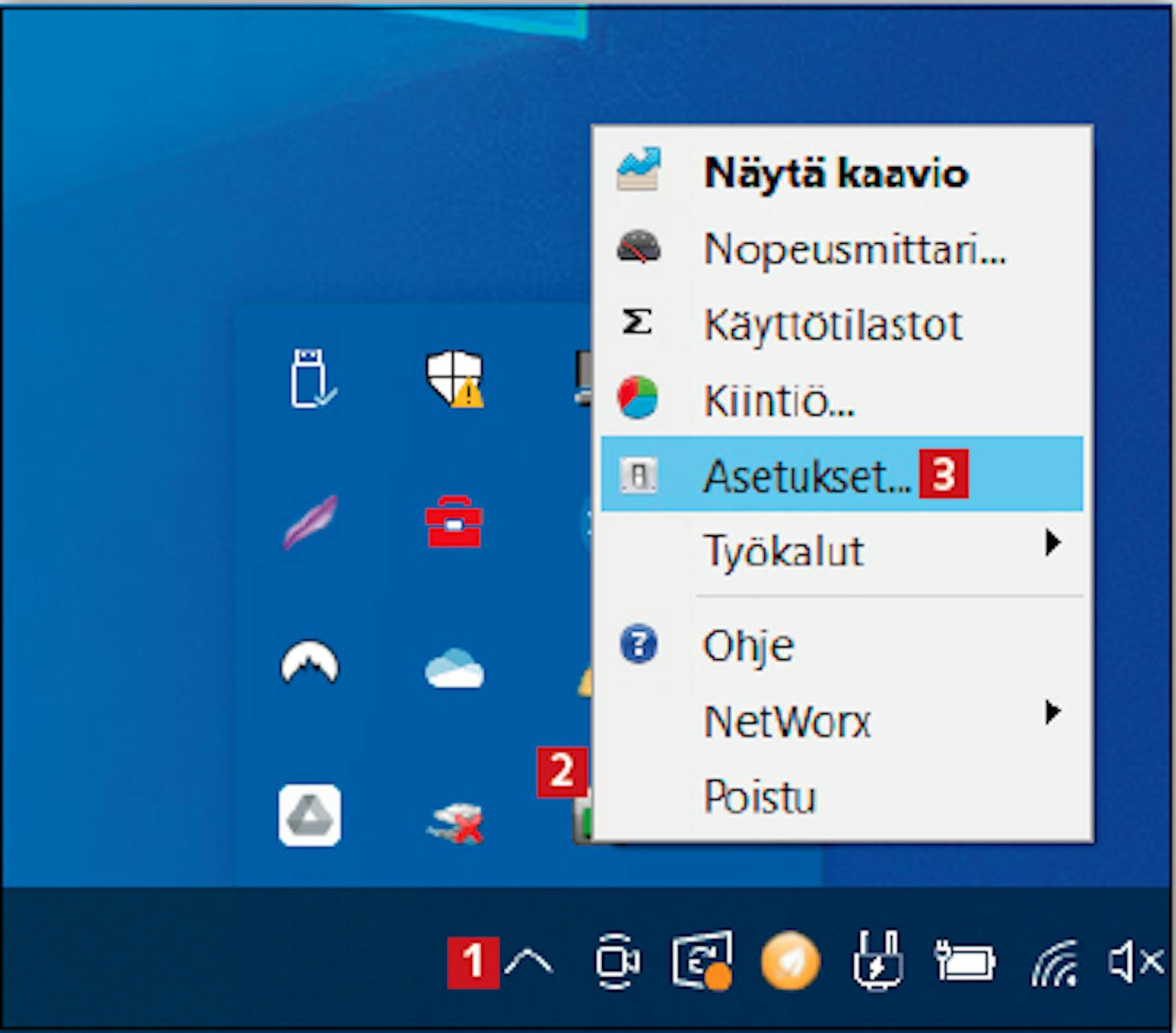Viewport: 1176px width, 1033px height.
Task: Open the Google Drive tray icon
Action: pyautogui.click(x=310, y=815)
